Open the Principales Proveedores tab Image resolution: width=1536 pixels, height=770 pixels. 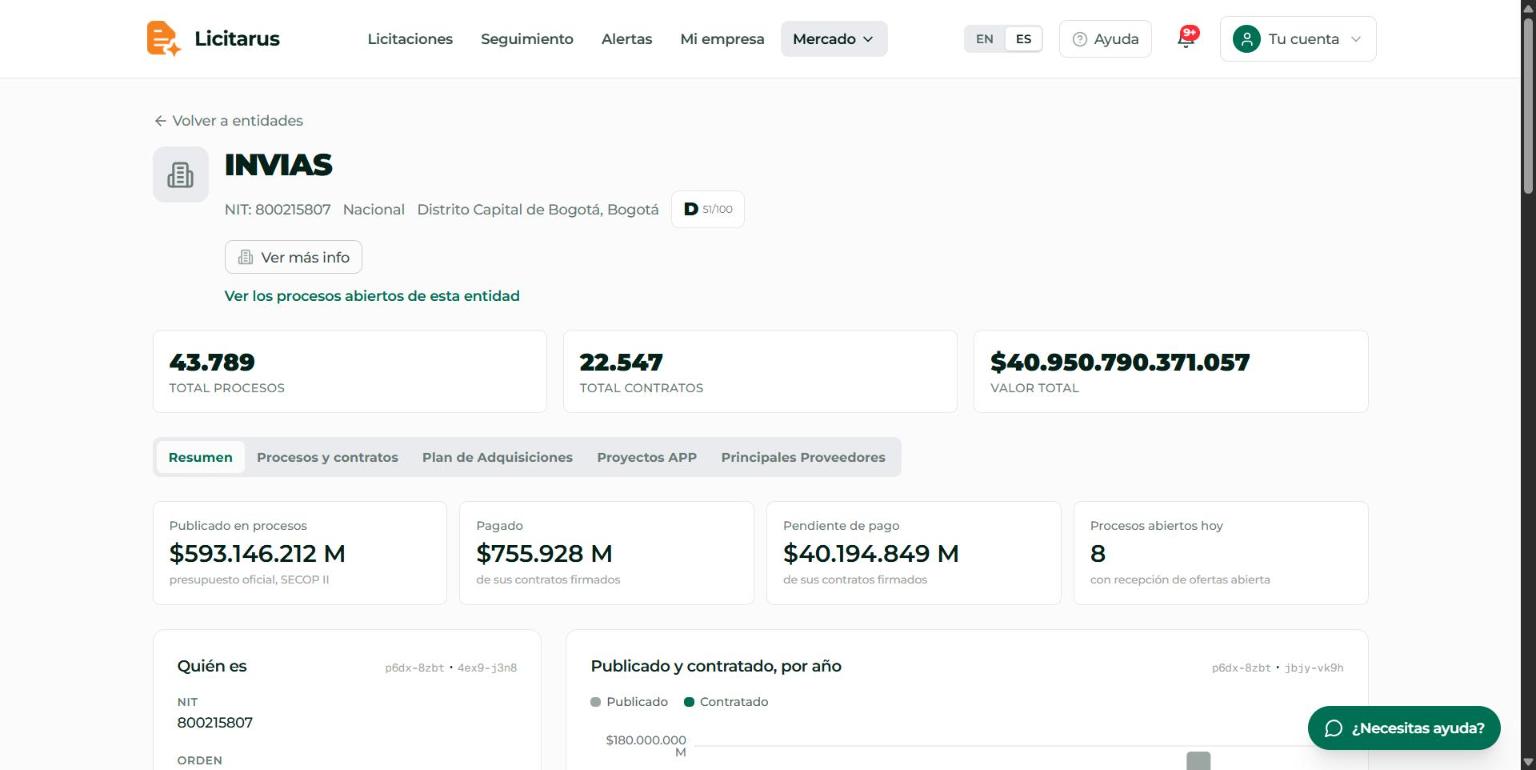(x=803, y=457)
